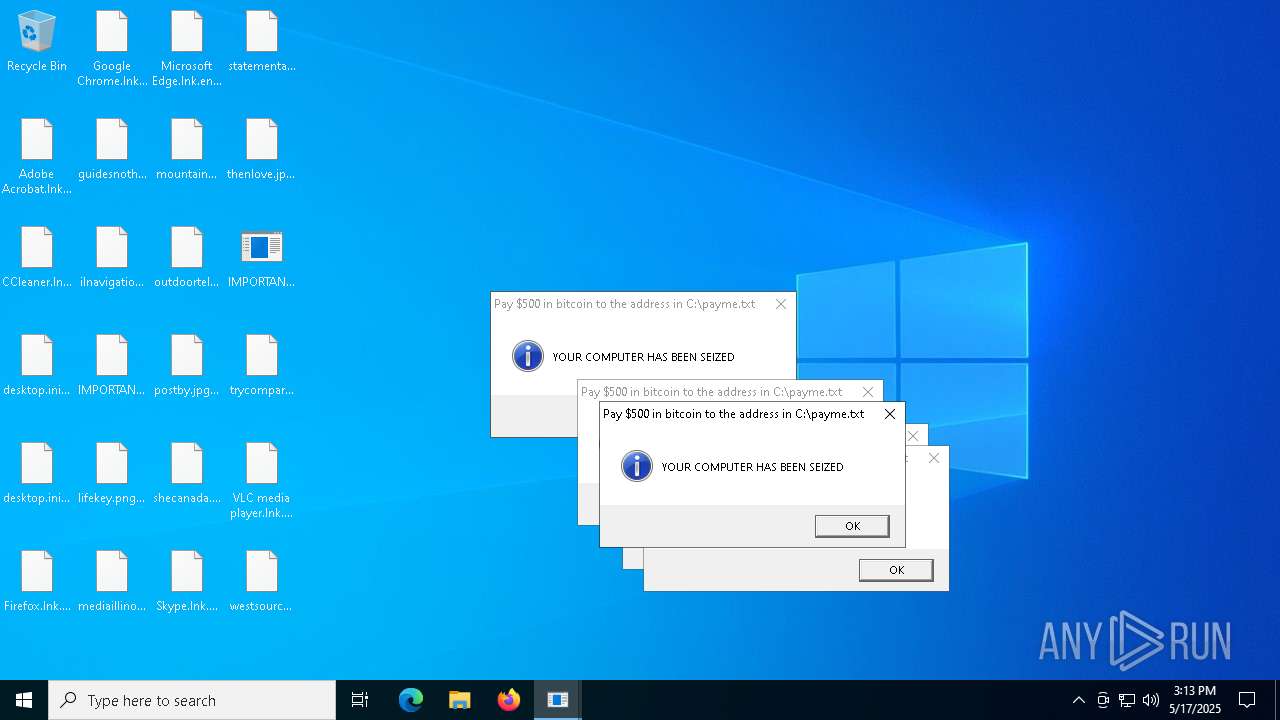This screenshot has width=1280, height=720.
Task: Click the front dialog's title bar text
Action: (x=733, y=414)
